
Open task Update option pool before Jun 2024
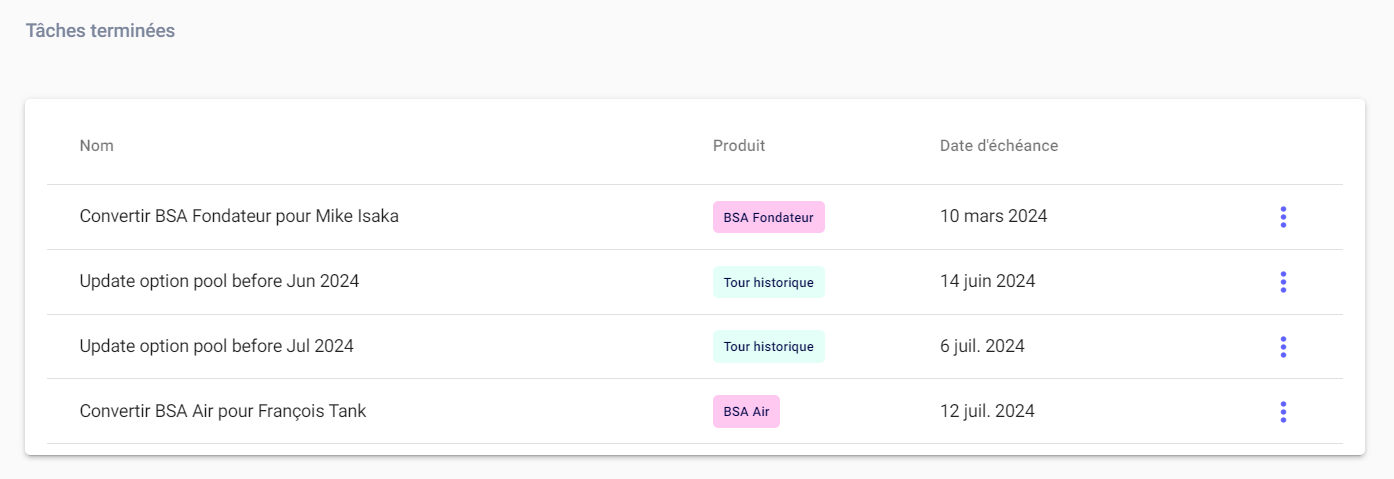tap(219, 281)
